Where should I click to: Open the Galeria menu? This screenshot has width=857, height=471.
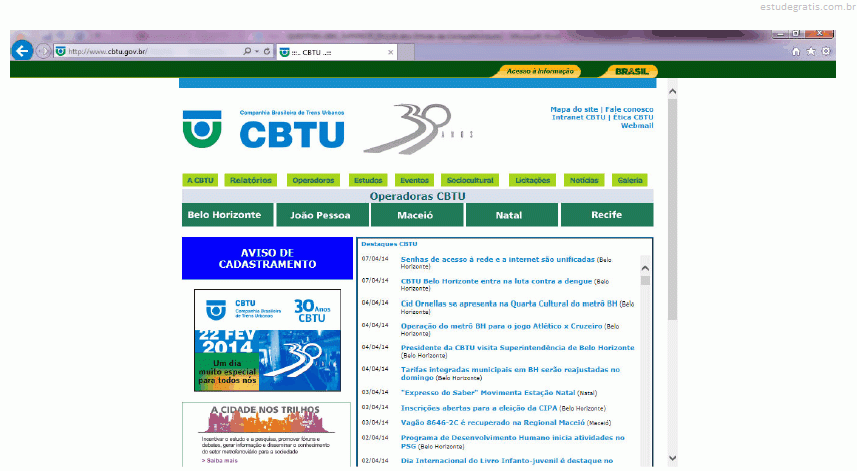[x=630, y=180]
